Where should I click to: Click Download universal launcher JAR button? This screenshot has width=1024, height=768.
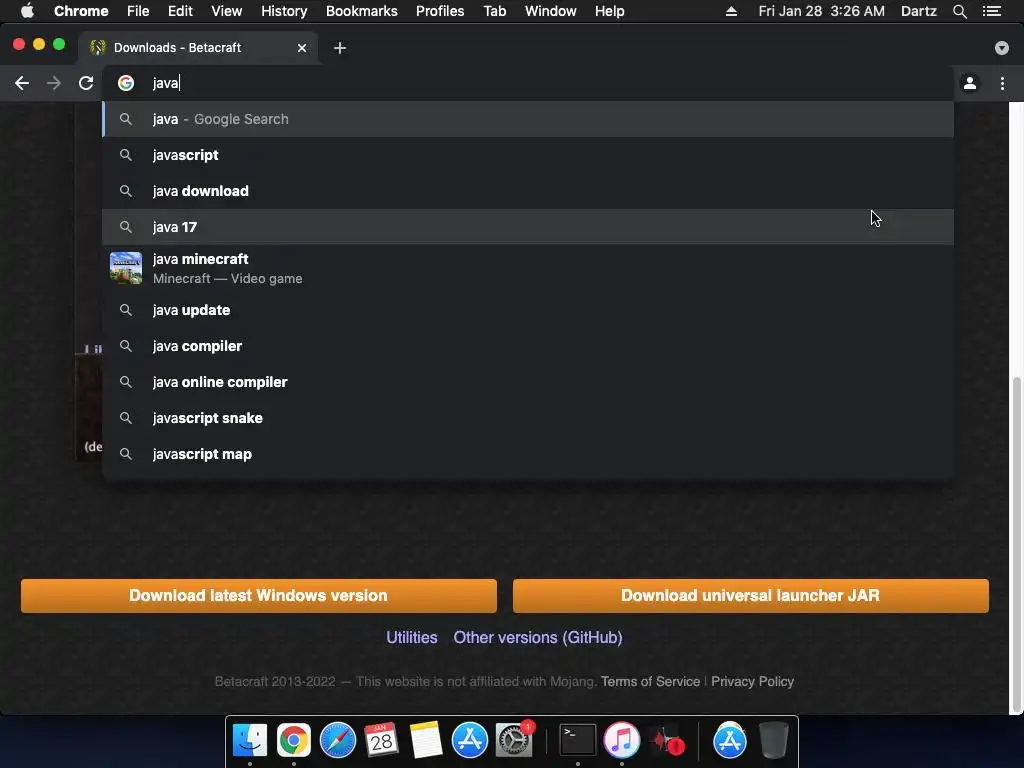[750, 596]
